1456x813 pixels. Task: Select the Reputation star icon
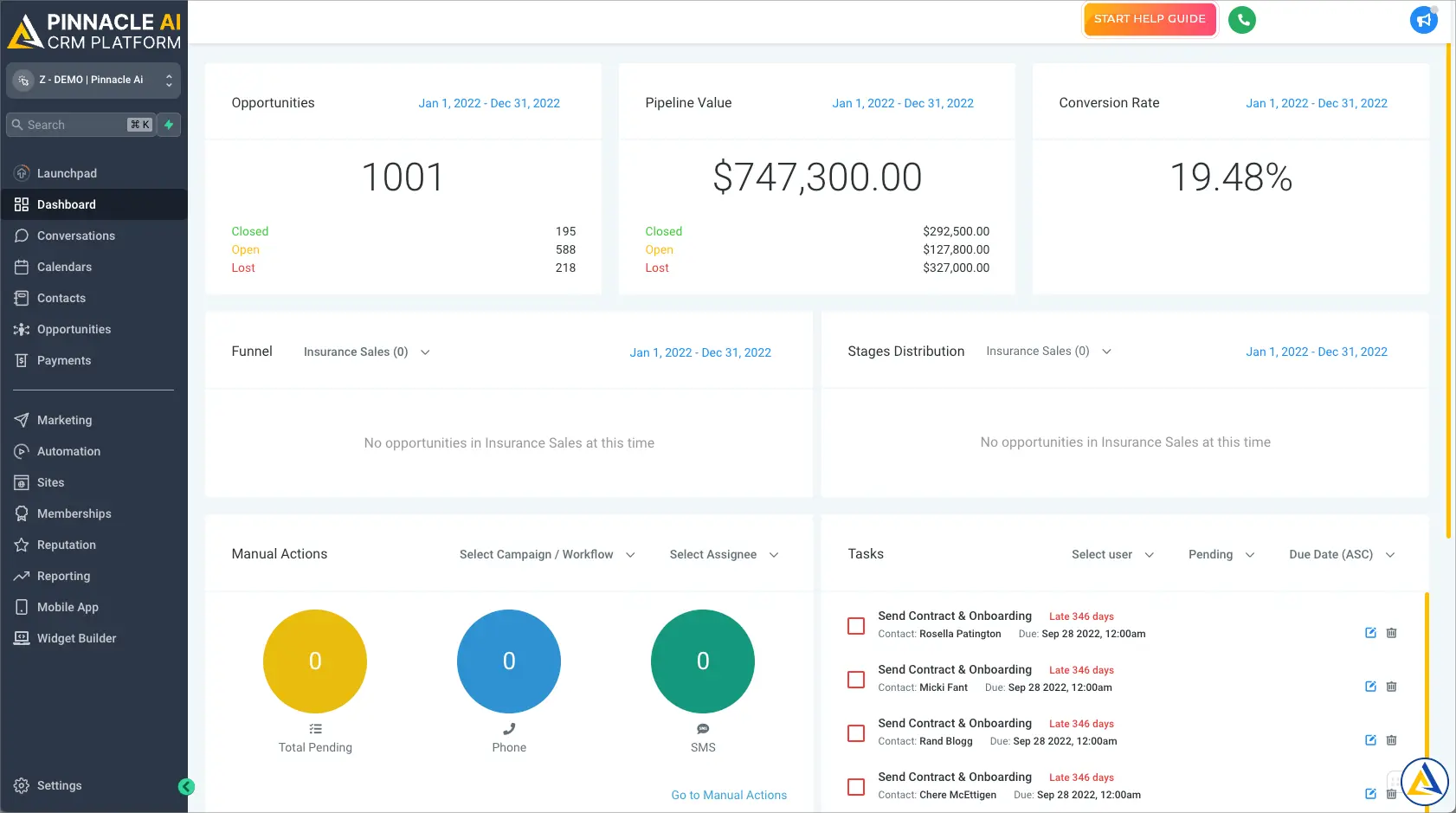tap(21, 545)
